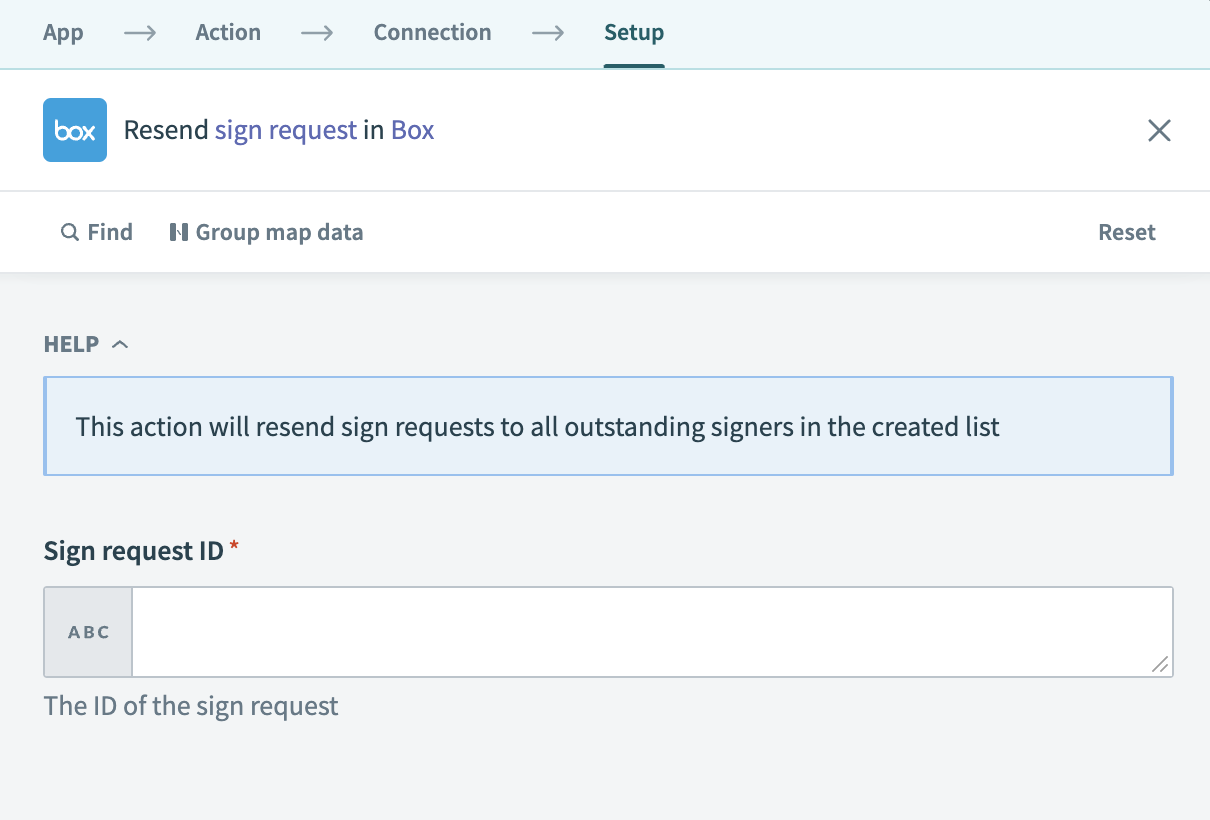The image size is (1210, 820).
Task: Go to the Action step
Action: point(228,32)
